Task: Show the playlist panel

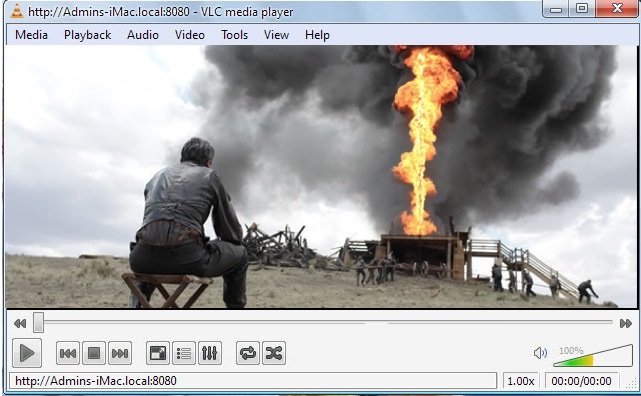Action: tap(184, 353)
